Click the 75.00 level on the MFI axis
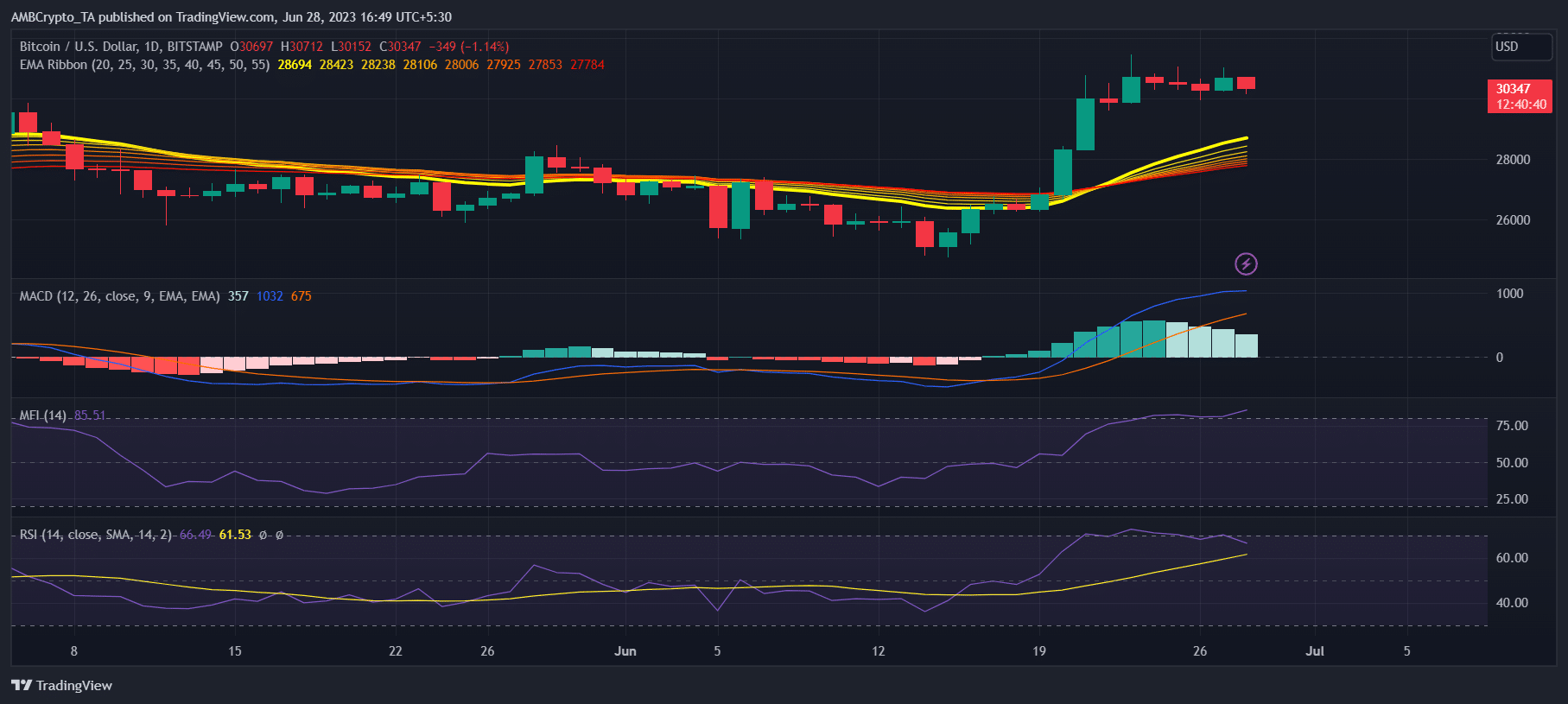This screenshot has height=704, width=1568. pos(1512,426)
